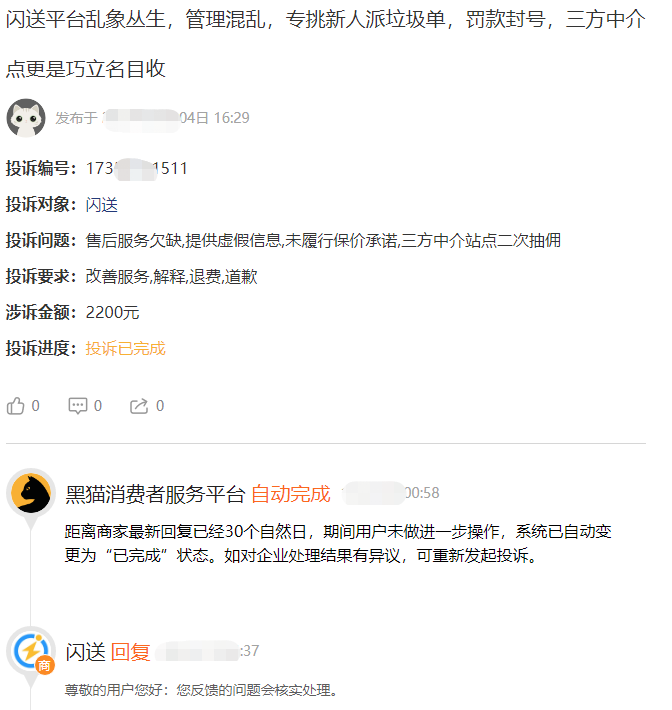672x710 pixels.
Task: Click the thumbs-up like icon
Action: click(x=15, y=406)
